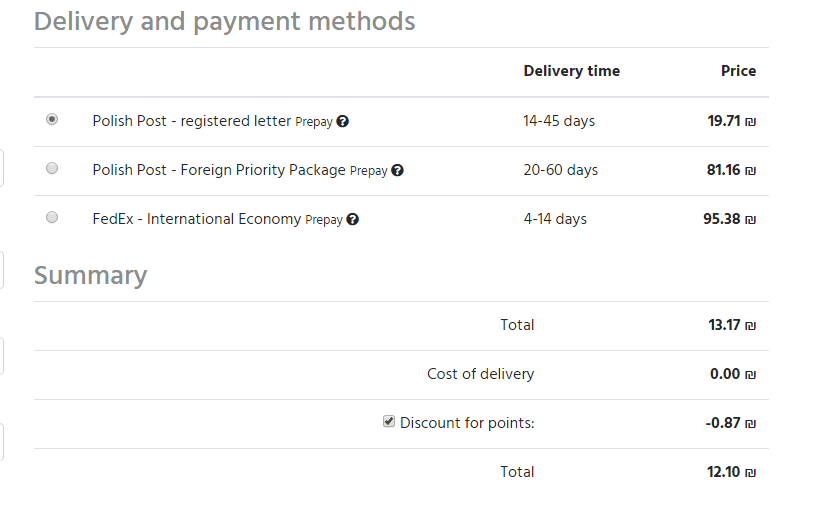
Task: Open help icon beside Foreign Priority Package
Action: pyautogui.click(x=397, y=171)
